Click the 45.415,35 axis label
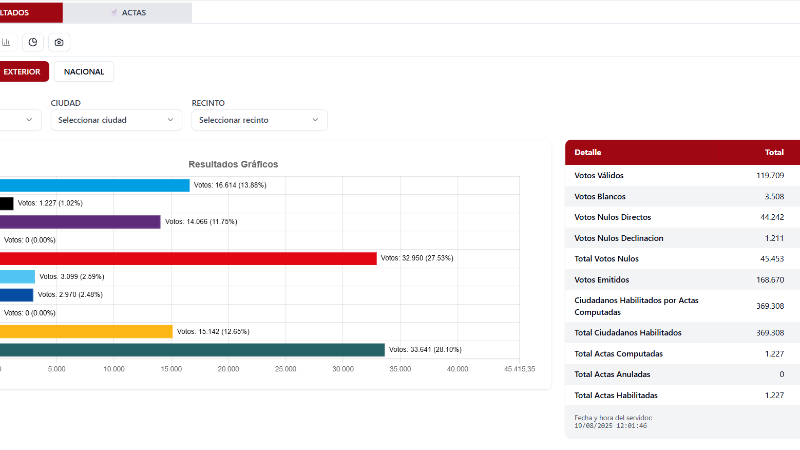The height and width of the screenshot is (450, 800). [519, 369]
